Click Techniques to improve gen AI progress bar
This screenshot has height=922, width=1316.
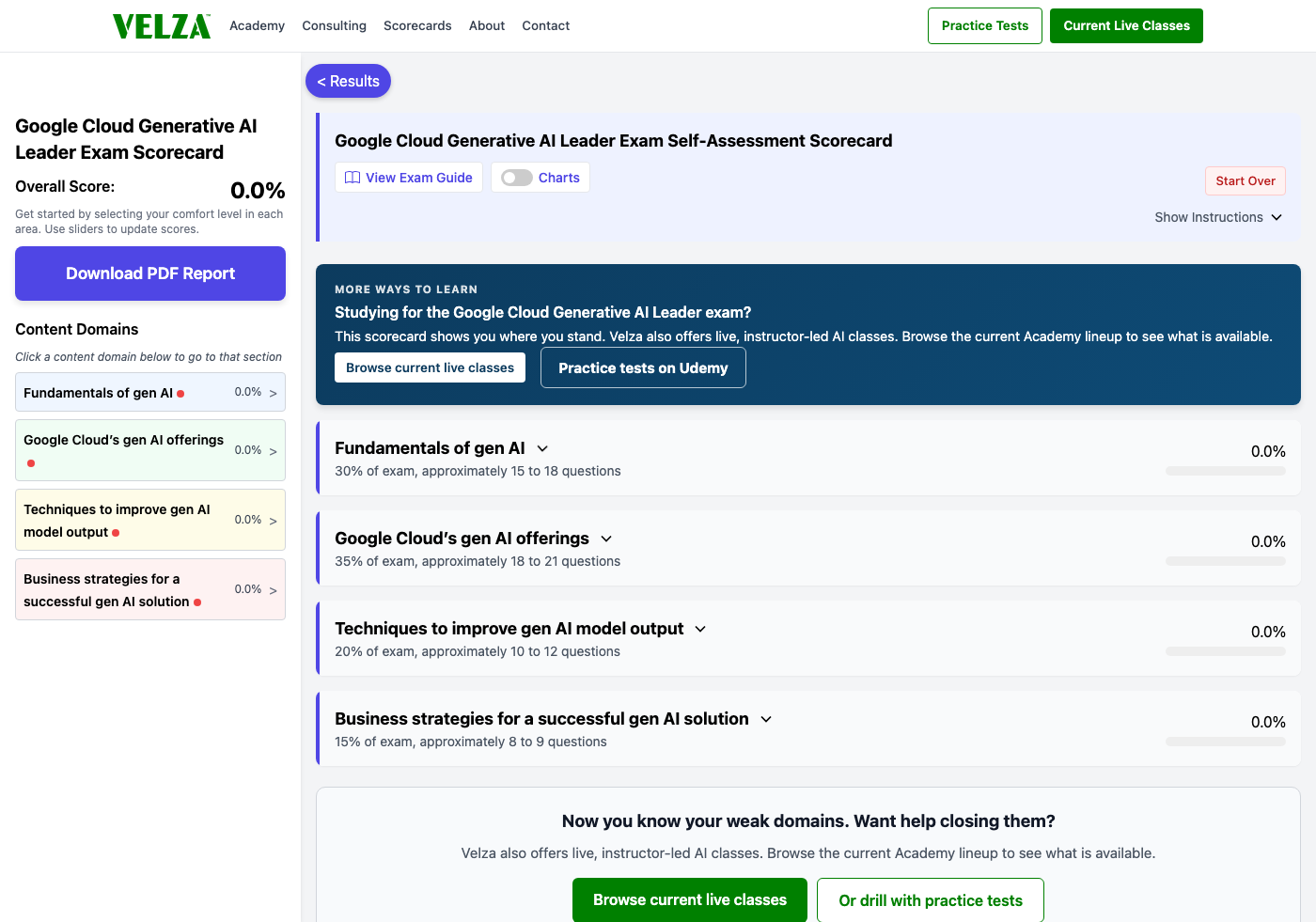(1226, 651)
